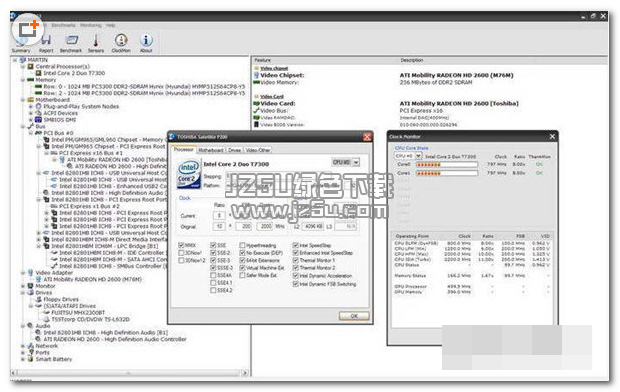Click the tree panel horizontal scrollbar
The height and width of the screenshot is (392, 620).
(x=130, y=373)
